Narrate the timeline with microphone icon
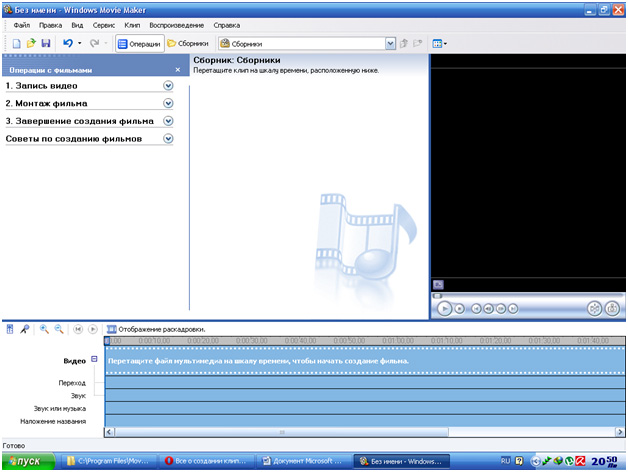This screenshot has height=472, width=628. point(25,329)
